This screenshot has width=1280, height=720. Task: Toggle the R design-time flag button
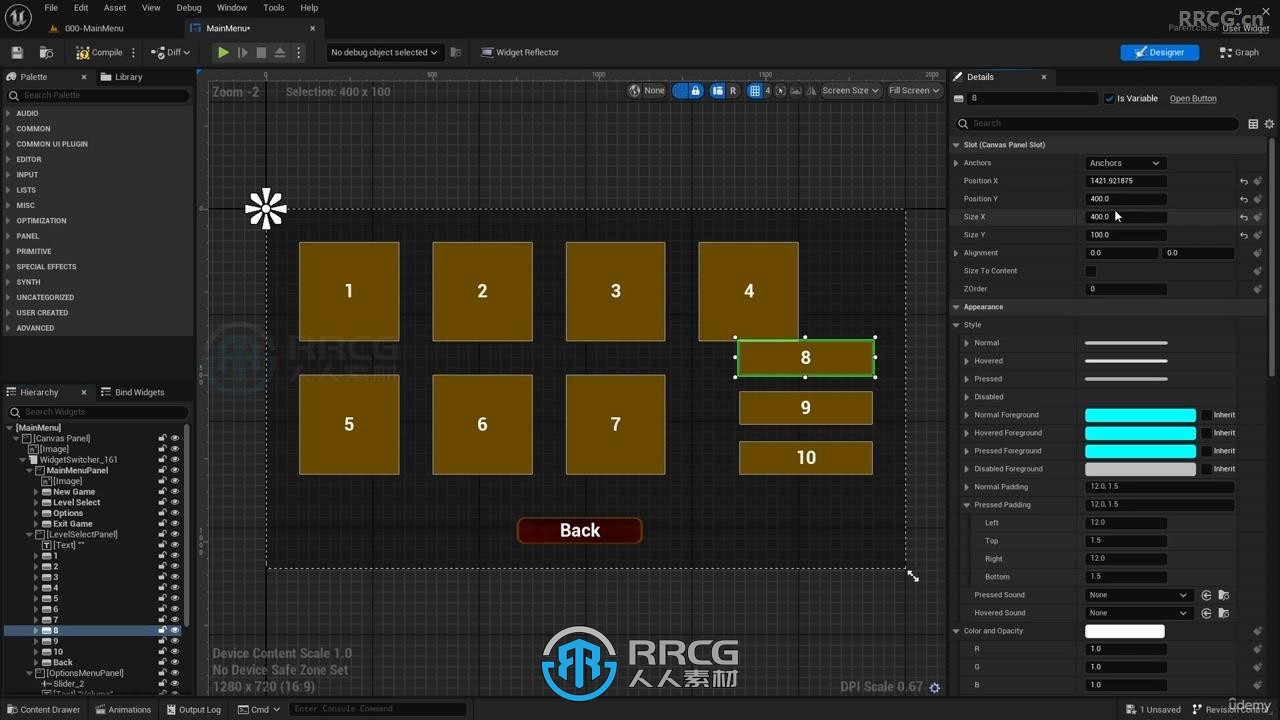coord(733,90)
